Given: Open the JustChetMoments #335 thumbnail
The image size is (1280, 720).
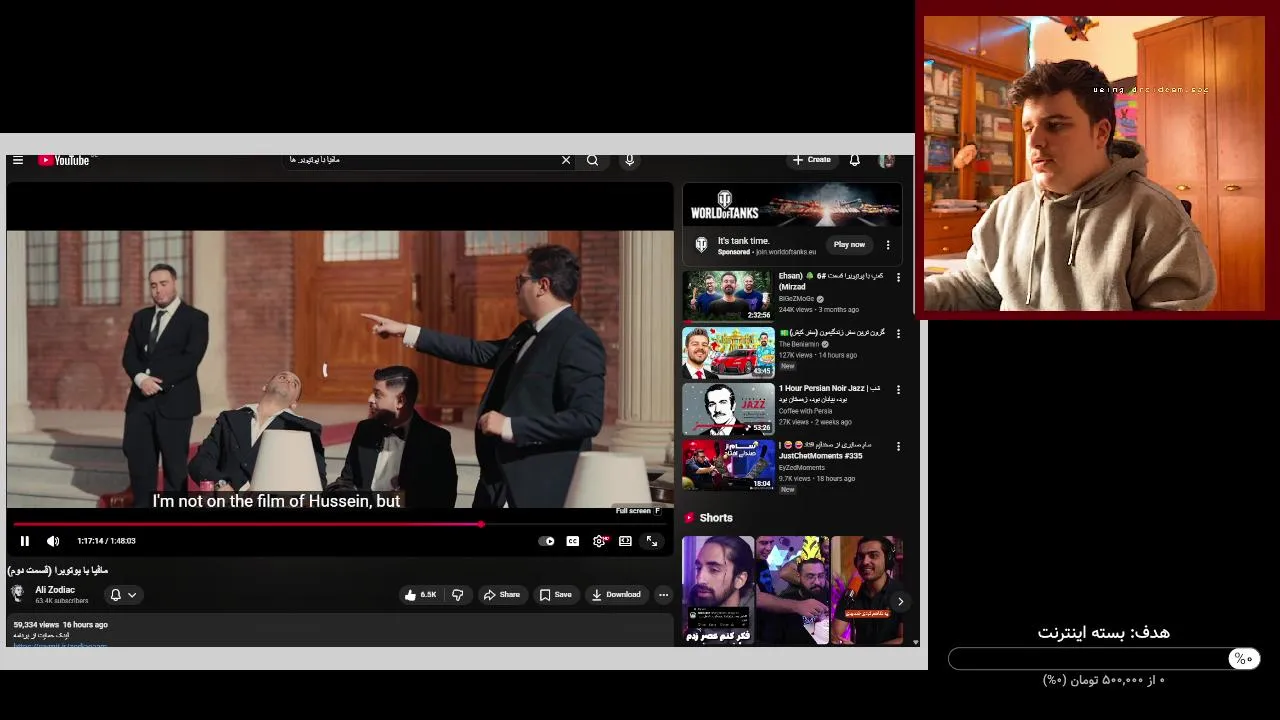Looking at the screenshot, I should click(728, 465).
